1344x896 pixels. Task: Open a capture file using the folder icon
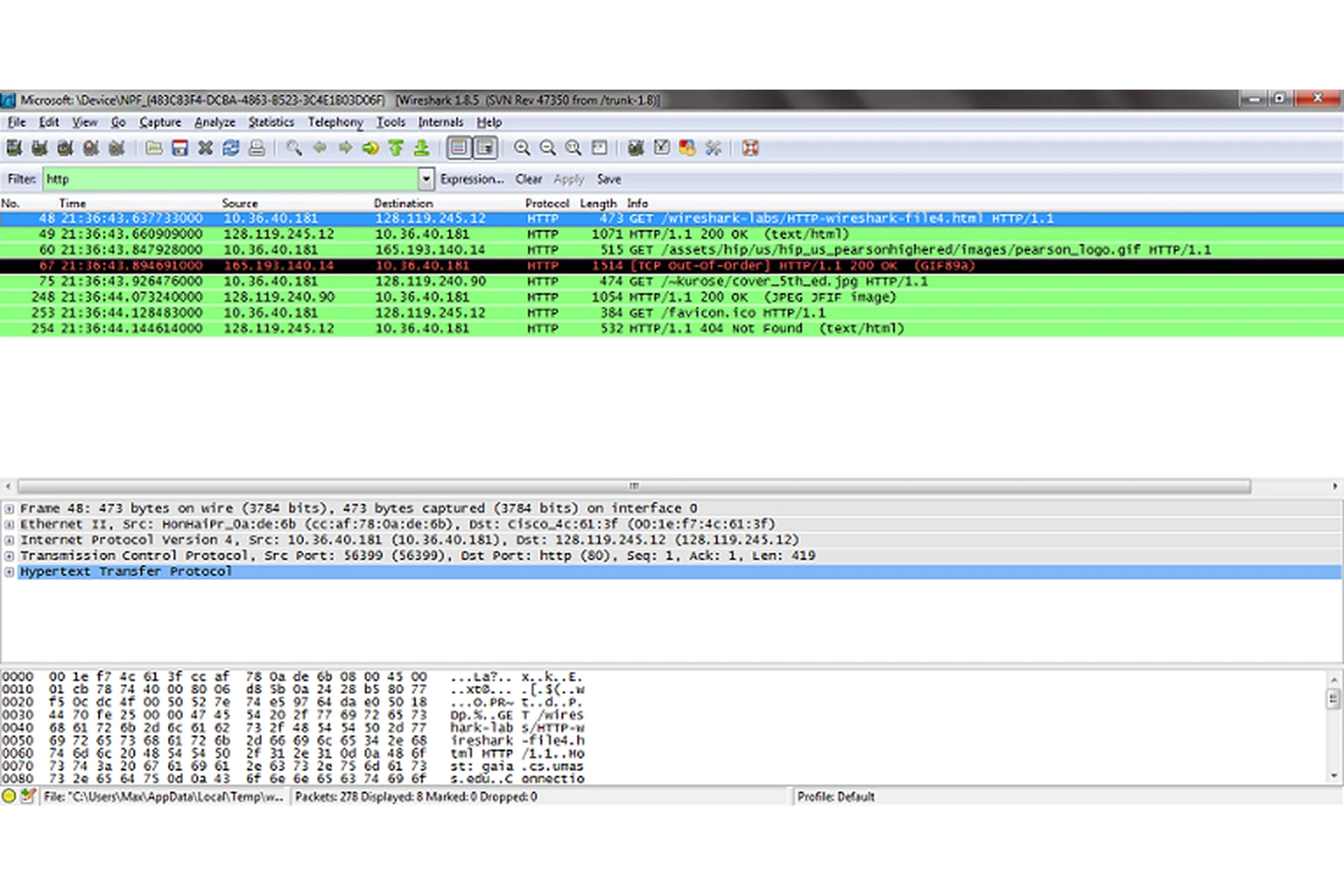tap(154, 148)
